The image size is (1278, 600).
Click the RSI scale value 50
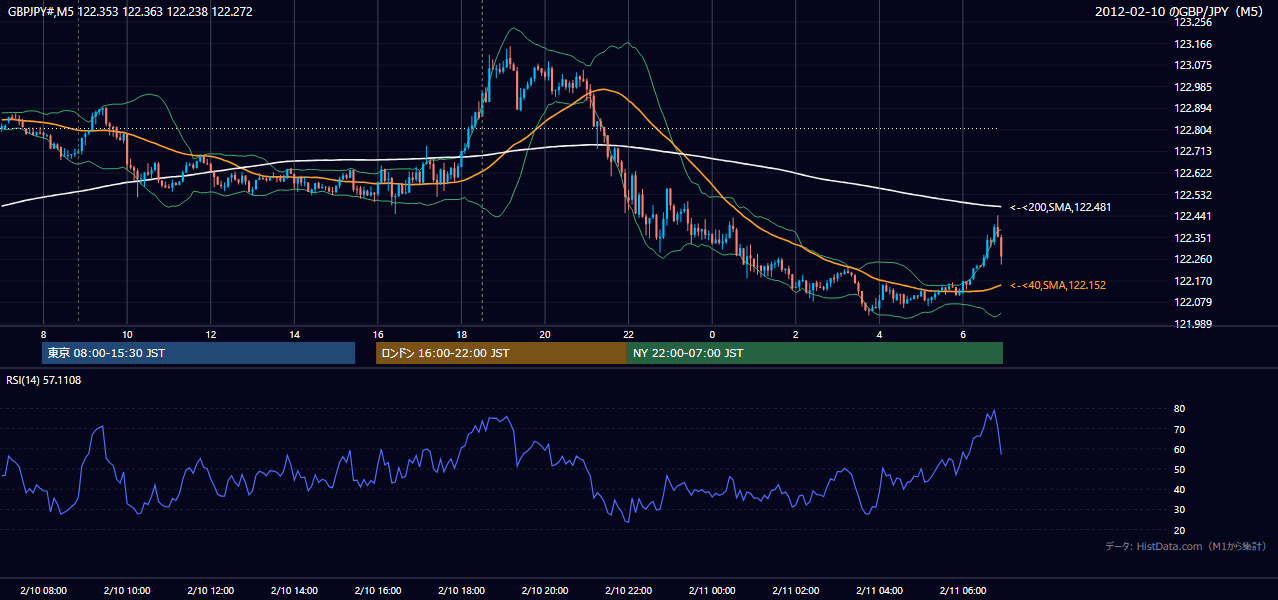point(1180,469)
